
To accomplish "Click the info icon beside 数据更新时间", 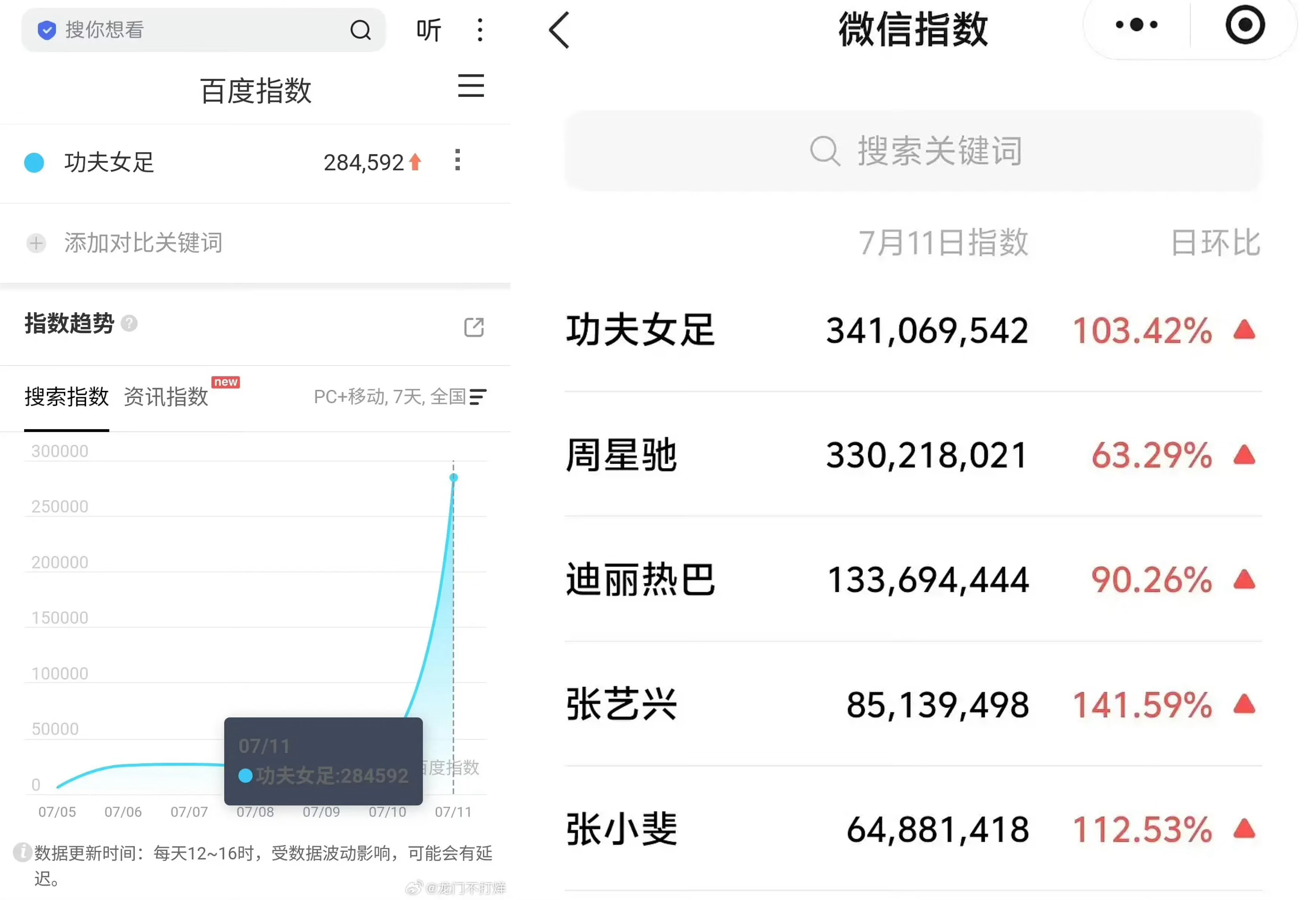I will 22,852.
